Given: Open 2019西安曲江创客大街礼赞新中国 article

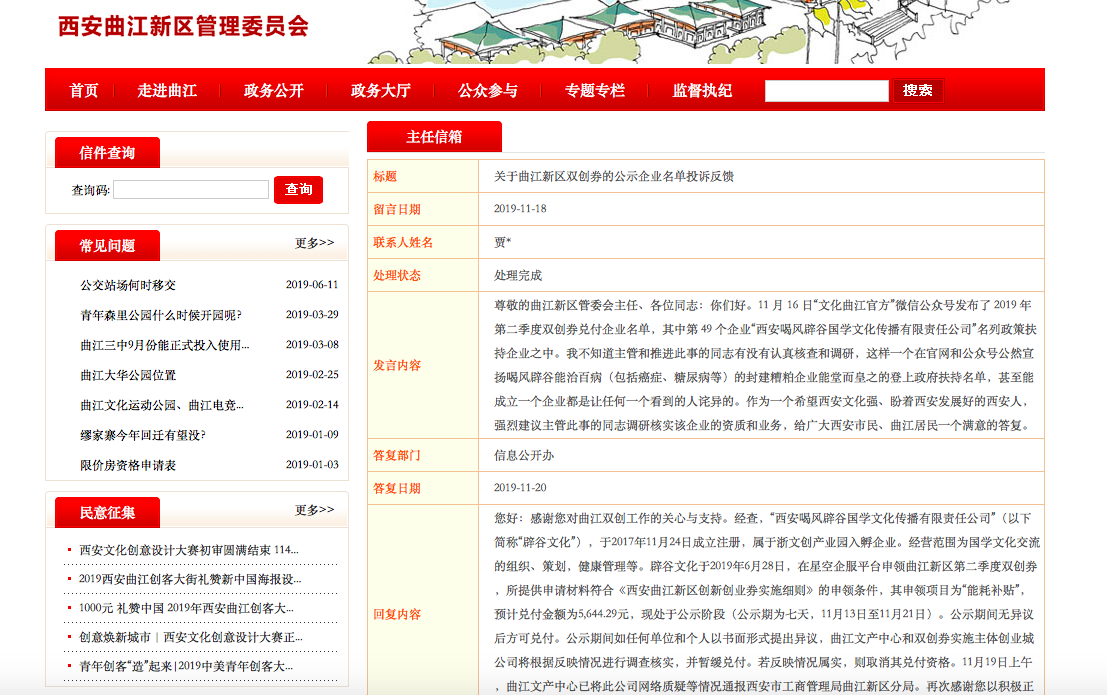Looking at the screenshot, I should coord(188,579).
